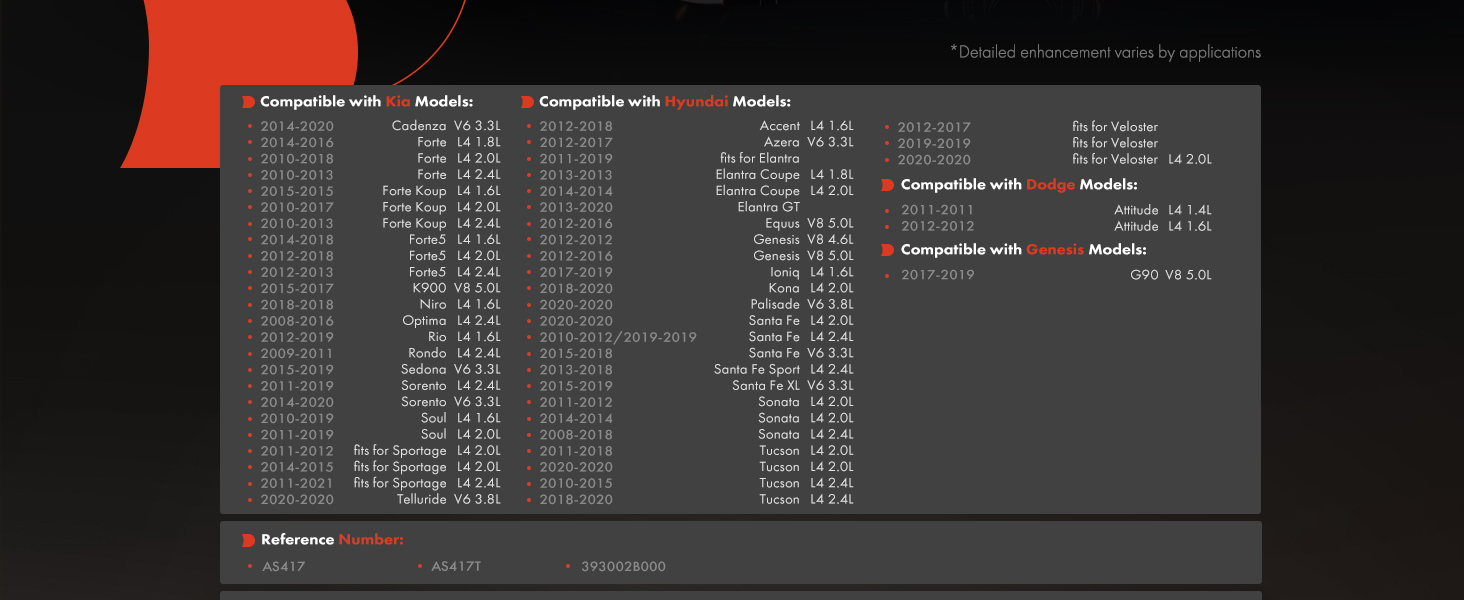Screen dimensions: 1464x600
Task: Select the Santa Fe L4 2.0L row
Action: coord(690,321)
